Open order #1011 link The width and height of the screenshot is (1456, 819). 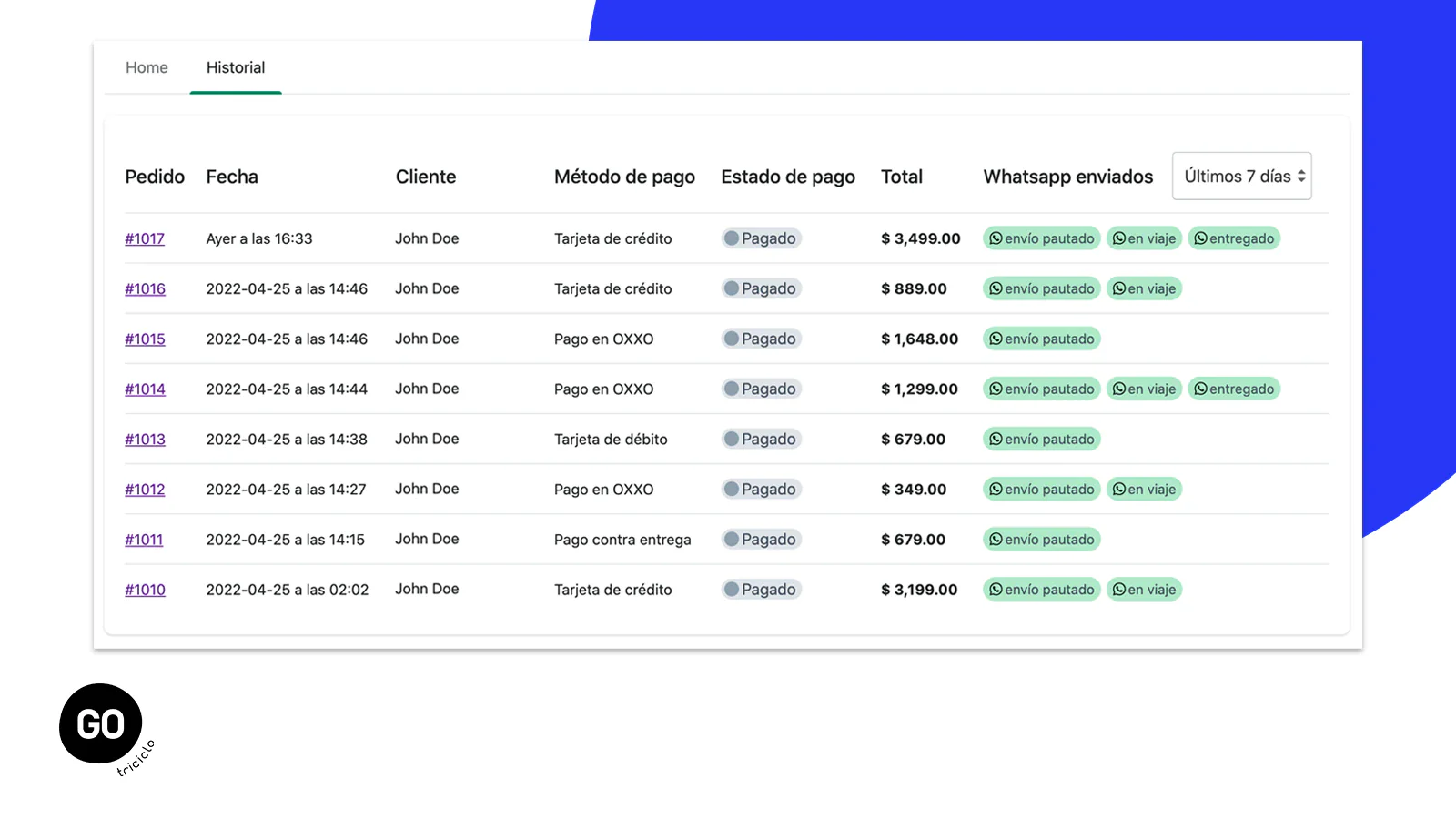(x=144, y=539)
